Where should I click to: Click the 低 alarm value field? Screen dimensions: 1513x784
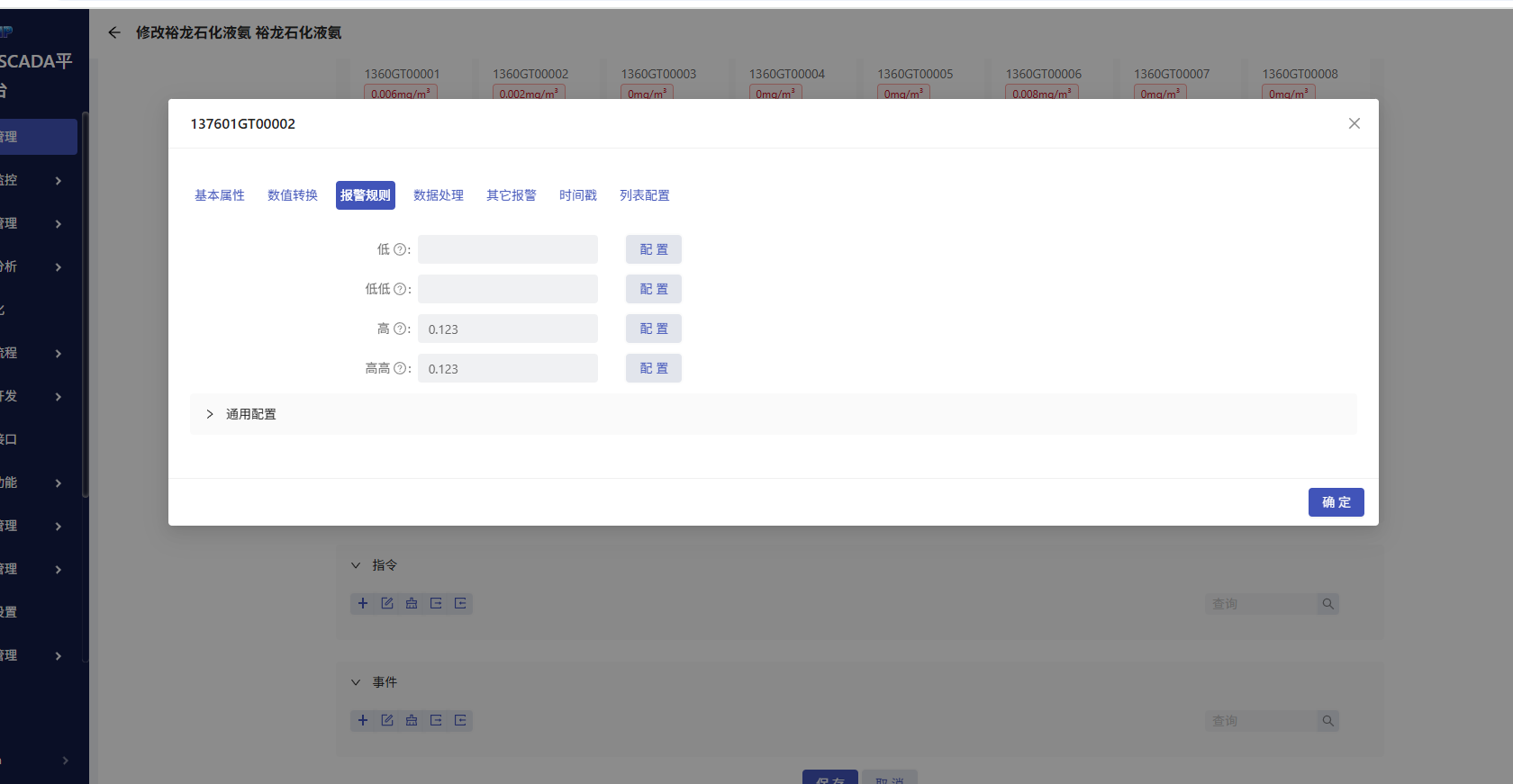[508, 249]
